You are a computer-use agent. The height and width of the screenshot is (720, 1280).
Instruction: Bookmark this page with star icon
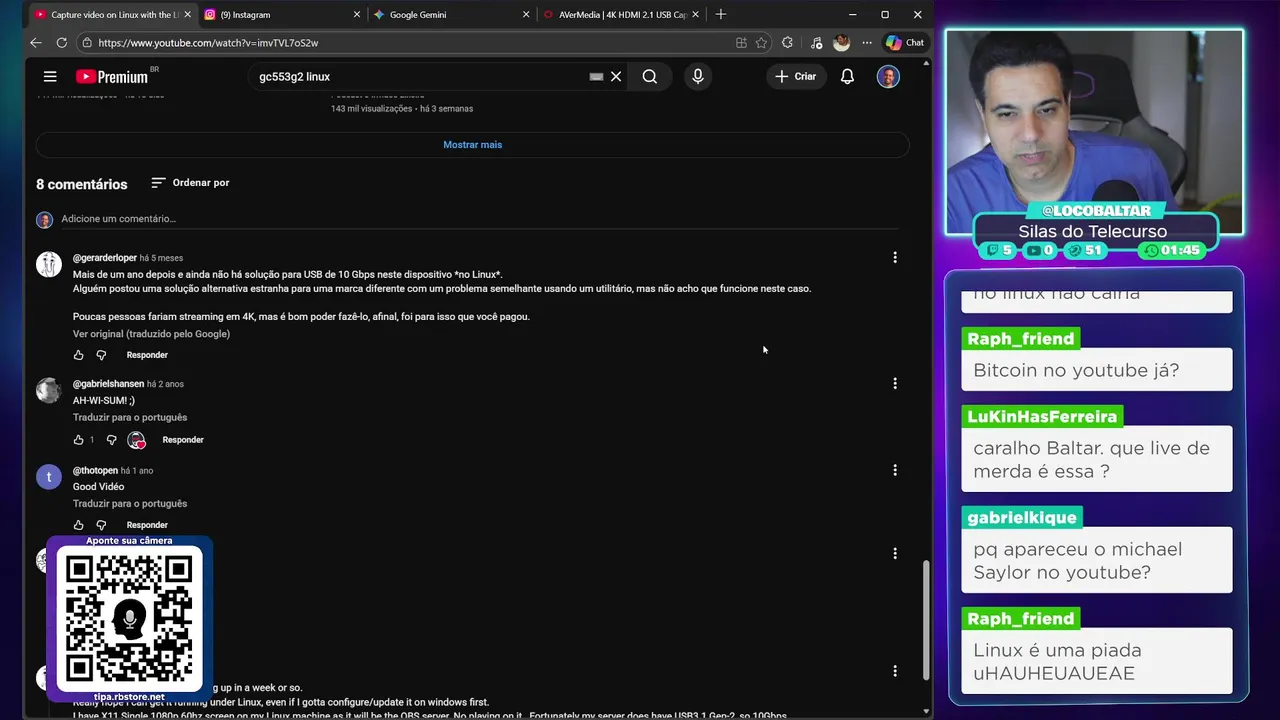coord(761,43)
